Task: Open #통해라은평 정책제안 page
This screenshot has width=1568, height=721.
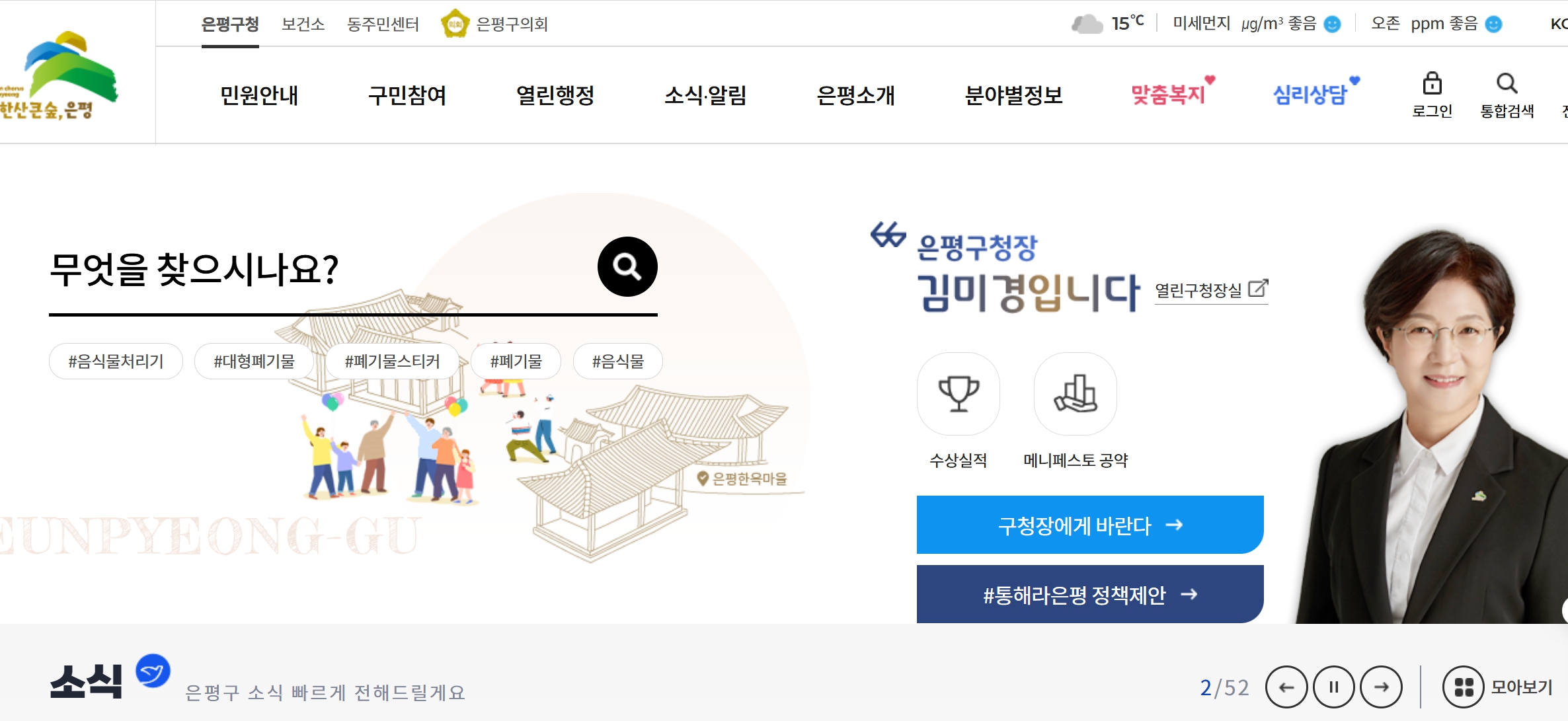Action: (1089, 593)
